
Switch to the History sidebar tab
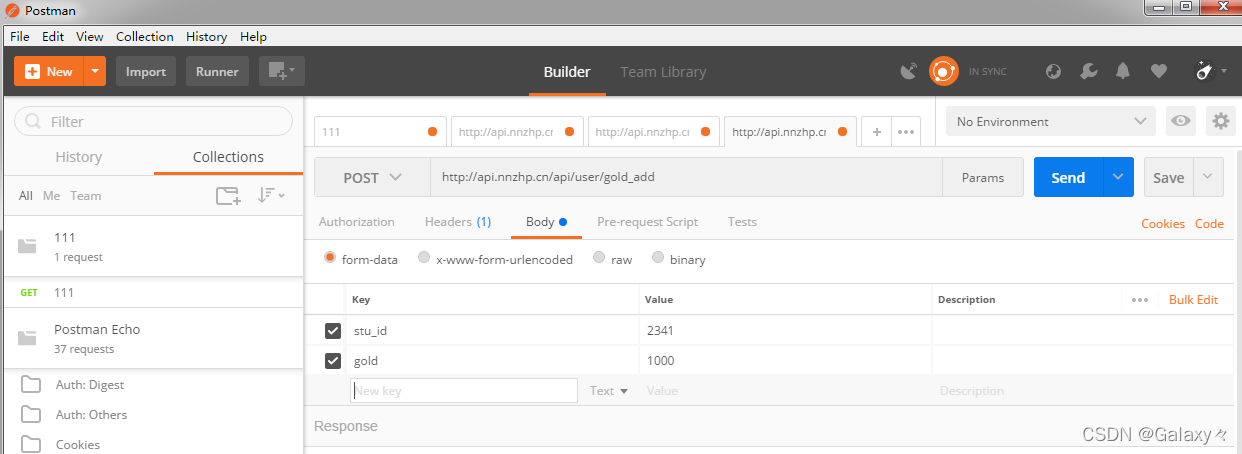point(78,157)
